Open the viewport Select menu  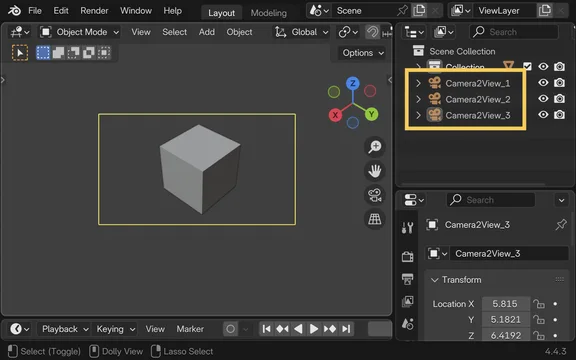174,32
